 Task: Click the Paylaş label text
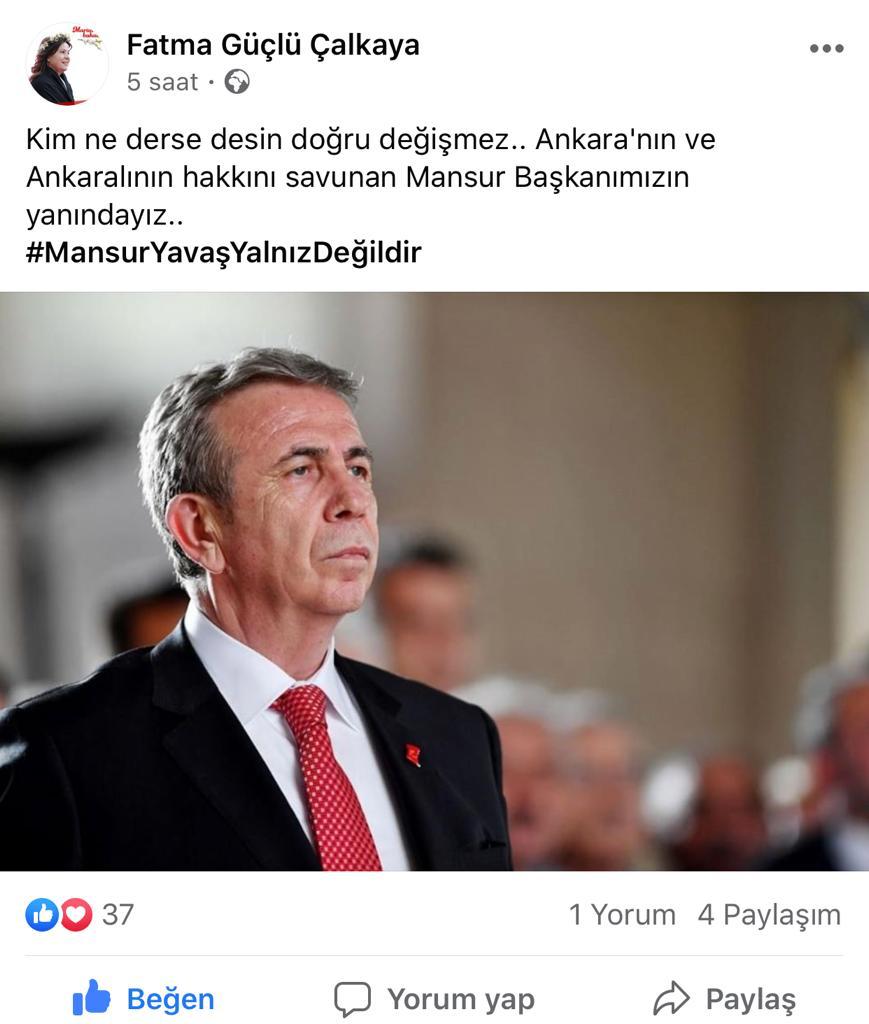coord(751,1000)
